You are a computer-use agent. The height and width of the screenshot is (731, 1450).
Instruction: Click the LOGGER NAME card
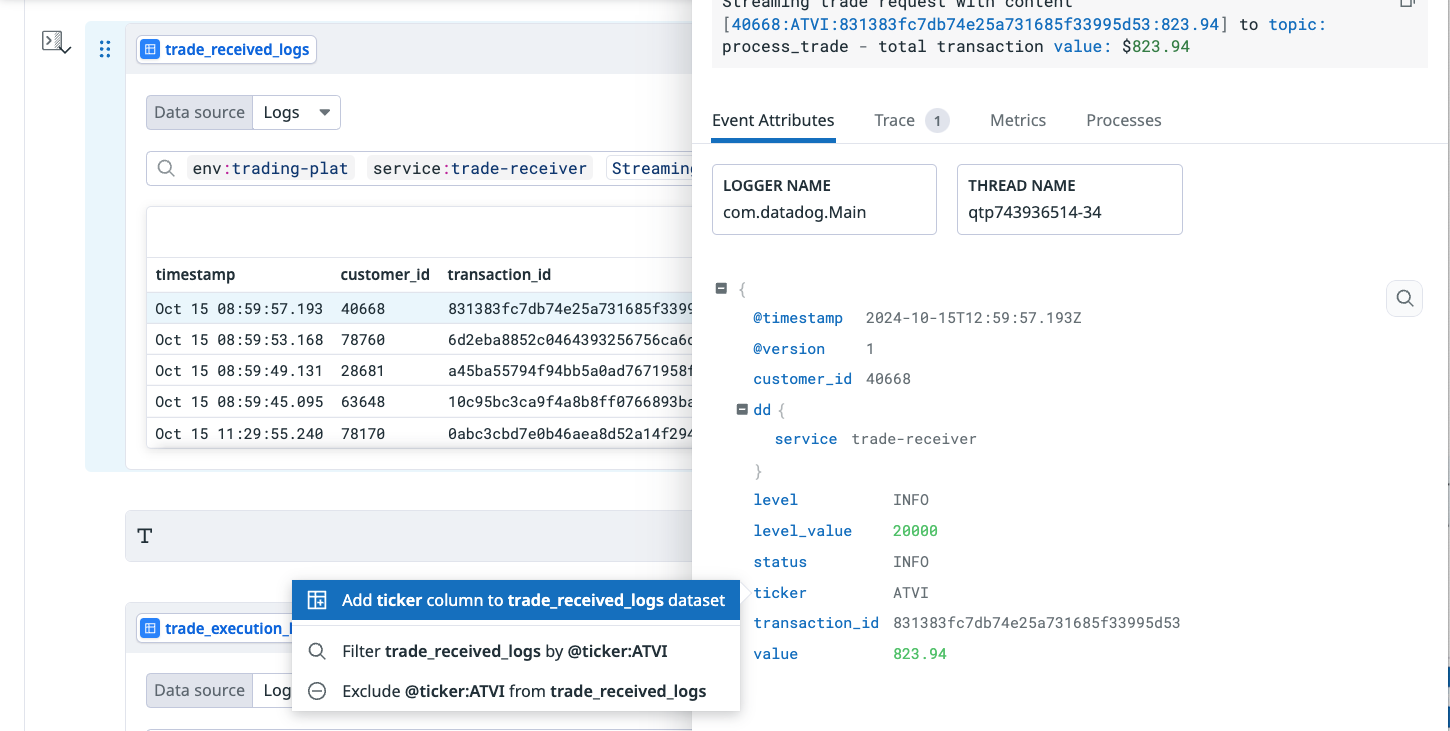point(824,200)
